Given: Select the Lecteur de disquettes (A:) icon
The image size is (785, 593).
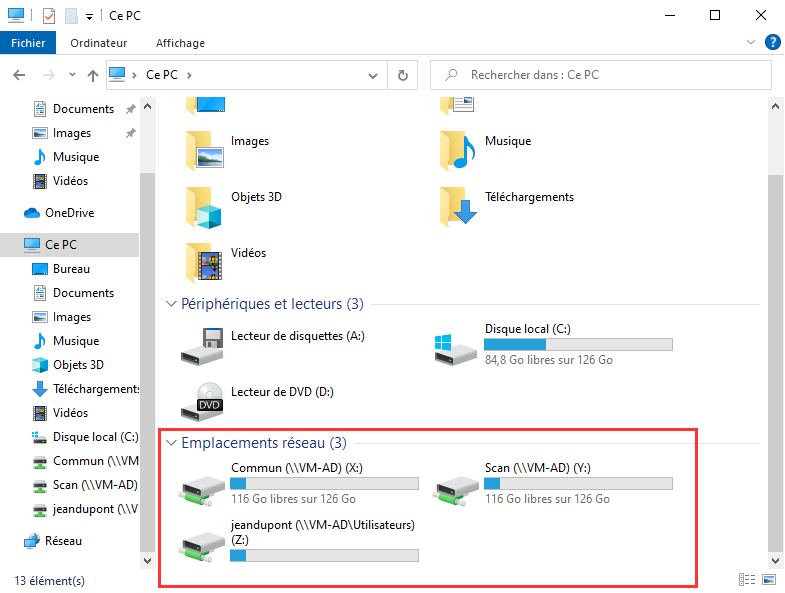Looking at the screenshot, I should pos(202,345).
